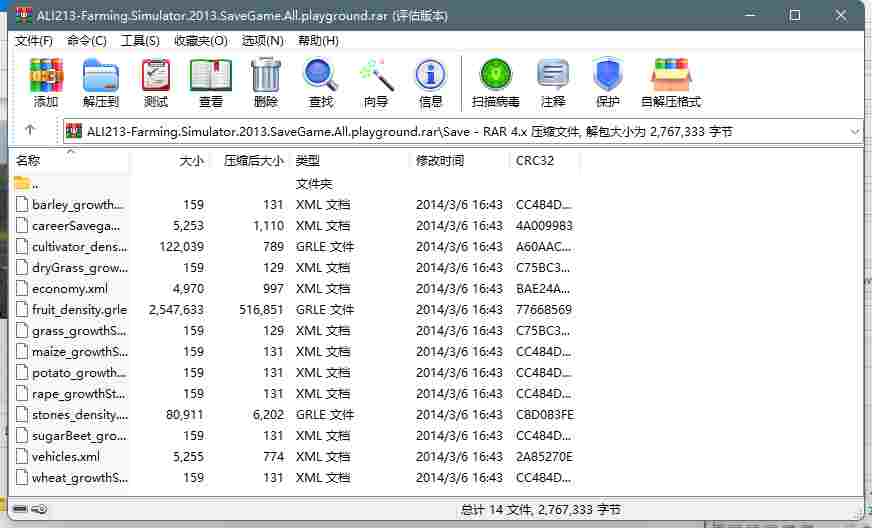The height and width of the screenshot is (528, 872).
Task: Click the key icon in status bar
Action: pos(40,509)
